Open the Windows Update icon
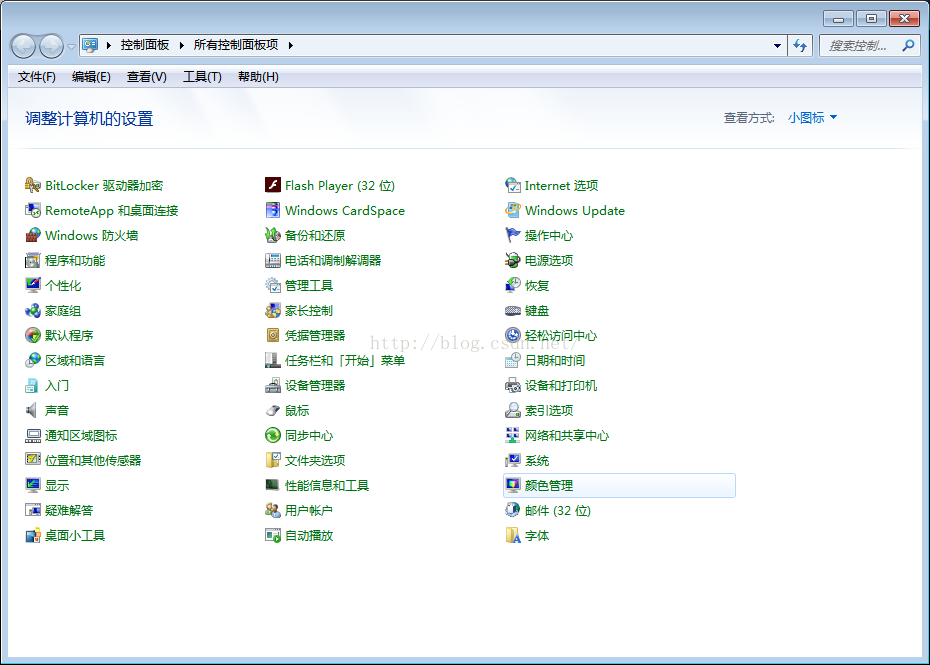Viewport: 930px width, 665px height. pyautogui.click(x=512, y=211)
